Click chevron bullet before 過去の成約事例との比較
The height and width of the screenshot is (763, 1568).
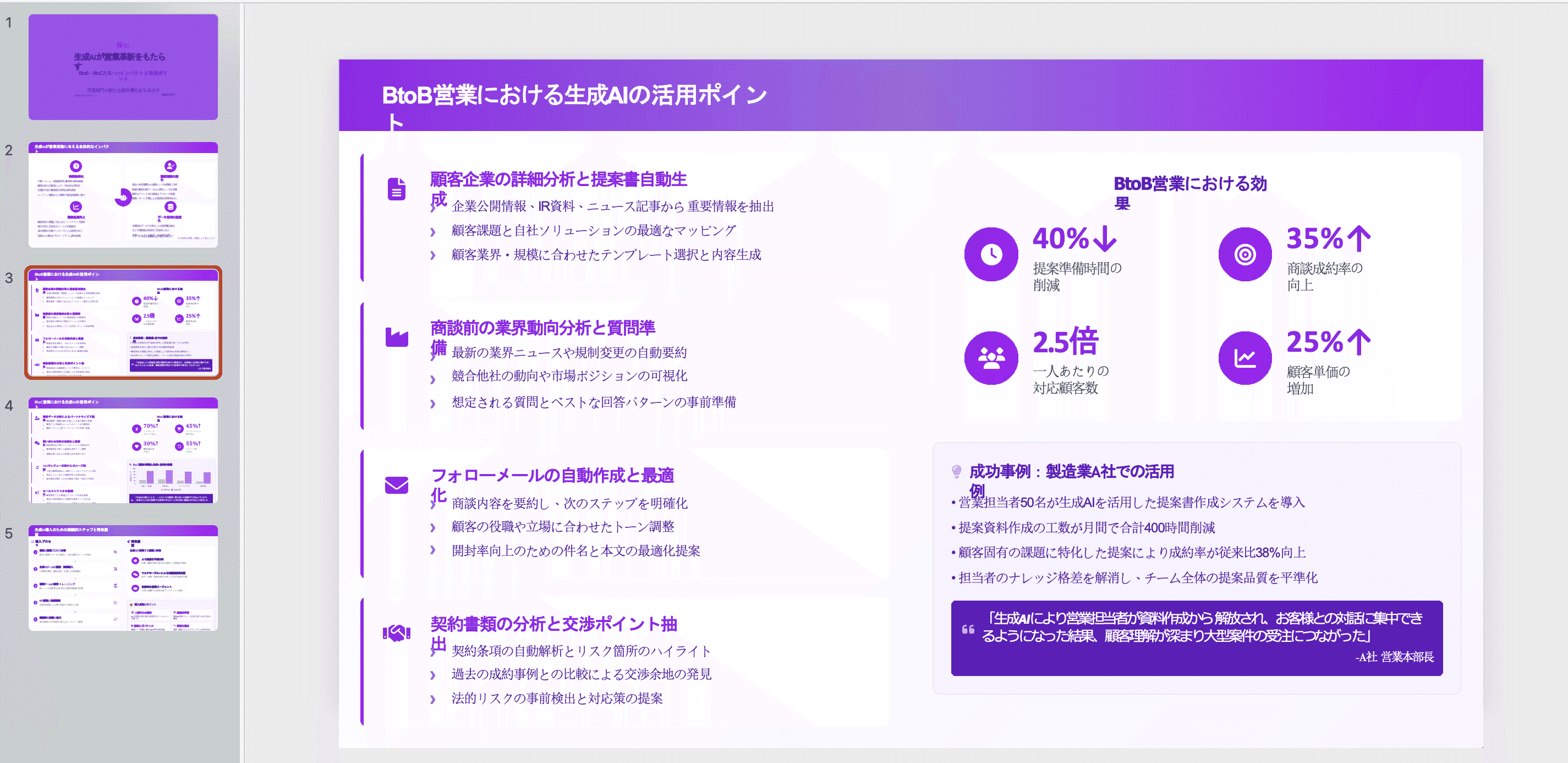(x=433, y=675)
